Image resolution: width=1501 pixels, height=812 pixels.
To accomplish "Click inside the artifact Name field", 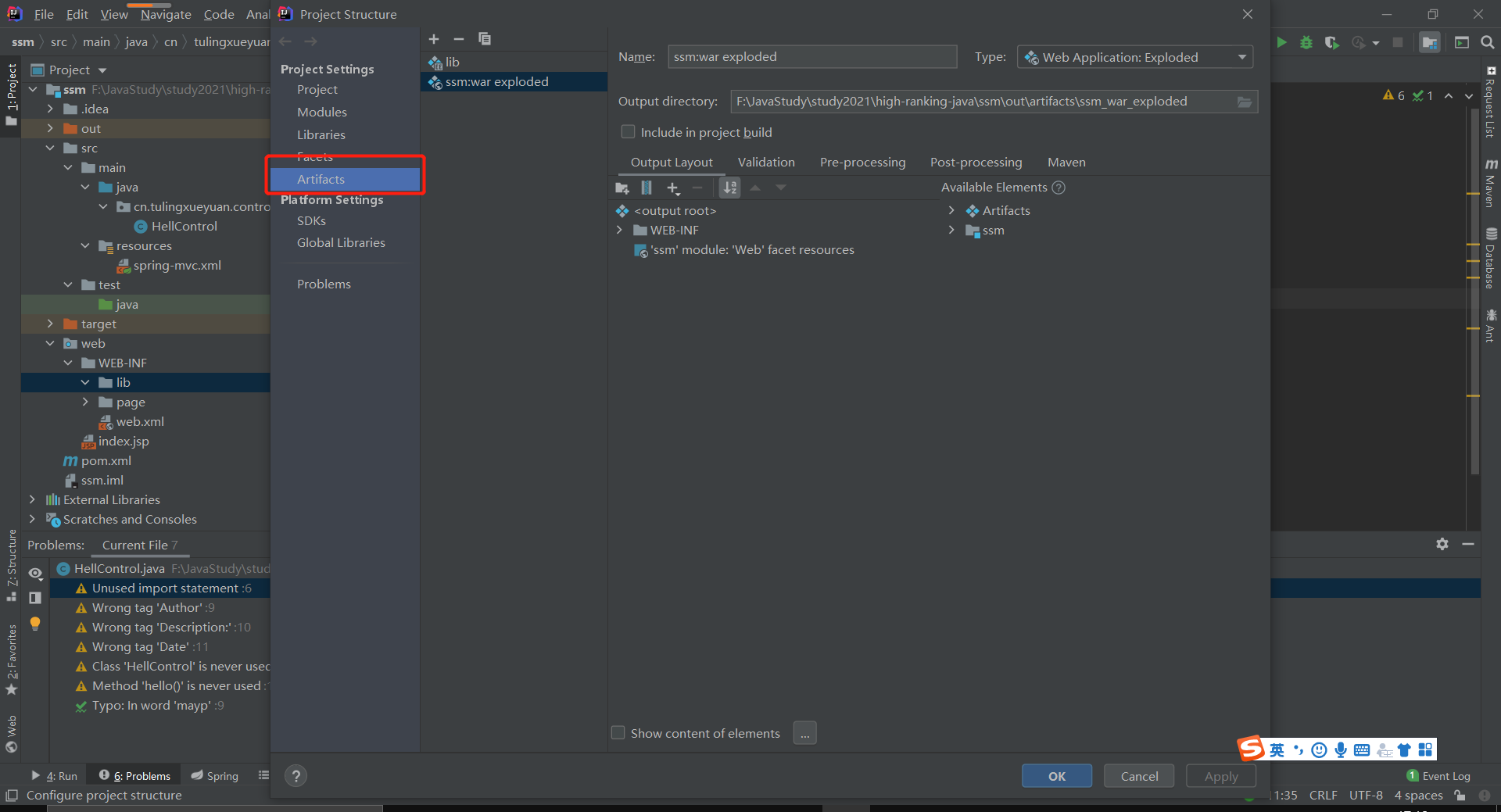I will (811, 56).
